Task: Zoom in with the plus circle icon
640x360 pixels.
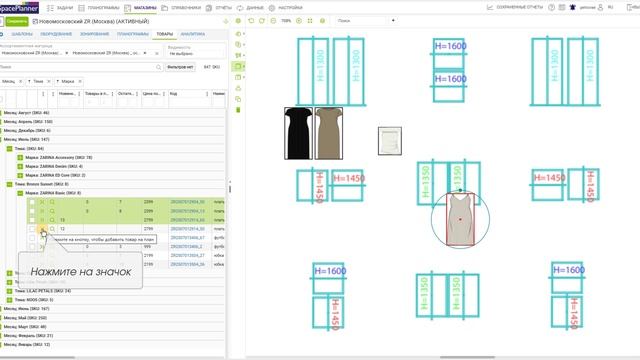Action: click(299, 20)
